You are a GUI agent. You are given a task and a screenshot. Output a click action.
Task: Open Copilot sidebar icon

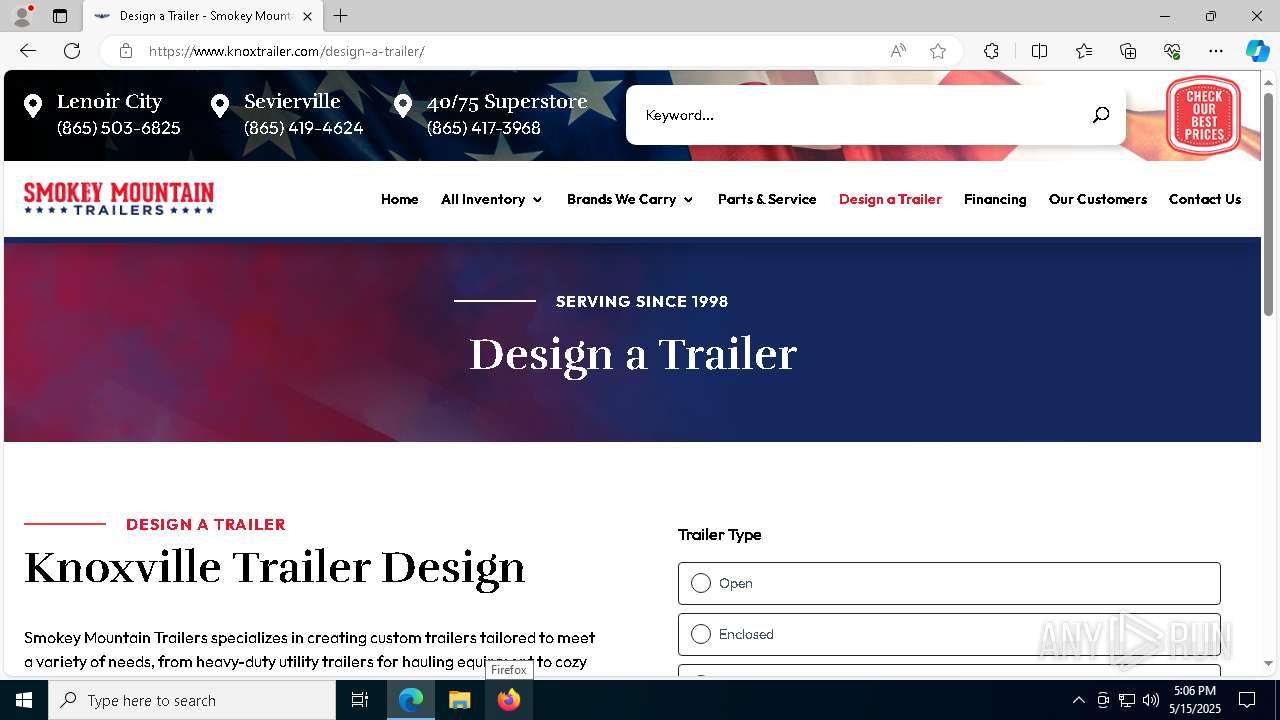pyautogui.click(x=1257, y=51)
